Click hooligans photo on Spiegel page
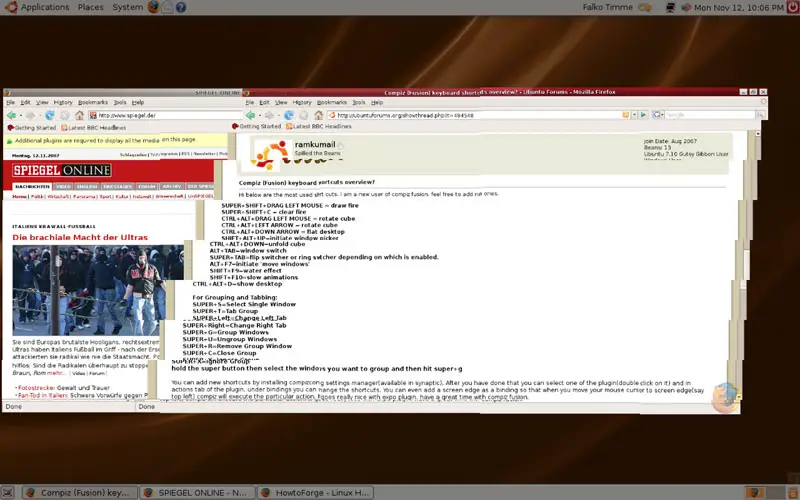800x500 pixels. [98, 290]
